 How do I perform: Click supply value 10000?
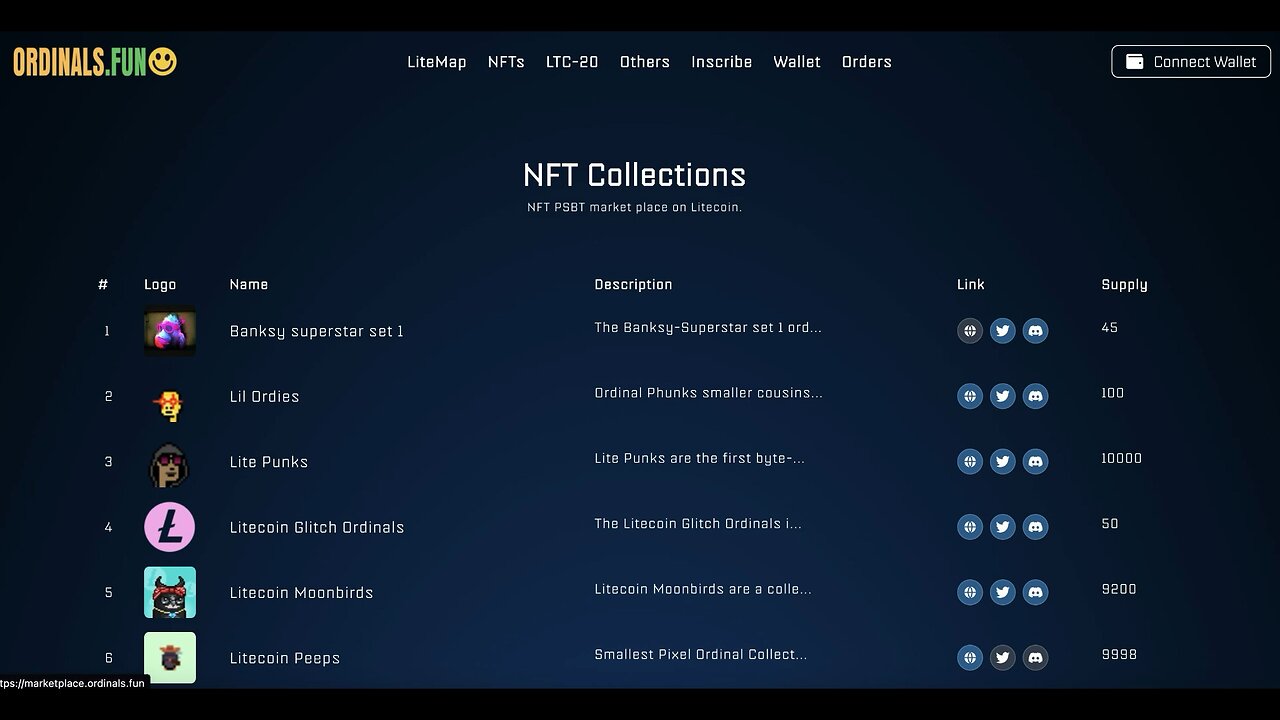coord(1122,458)
